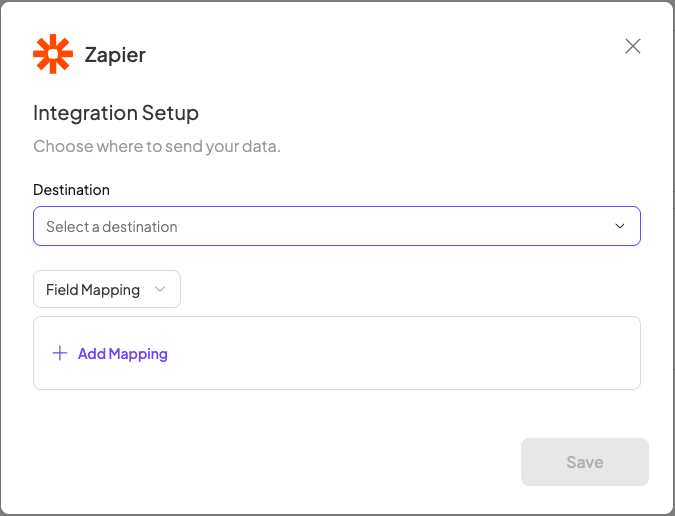This screenshot has height=516, width=675.
Task: Dismiss the Zapier dialog with the X icon
Action: pyautogui.click(x=633, y=46)
